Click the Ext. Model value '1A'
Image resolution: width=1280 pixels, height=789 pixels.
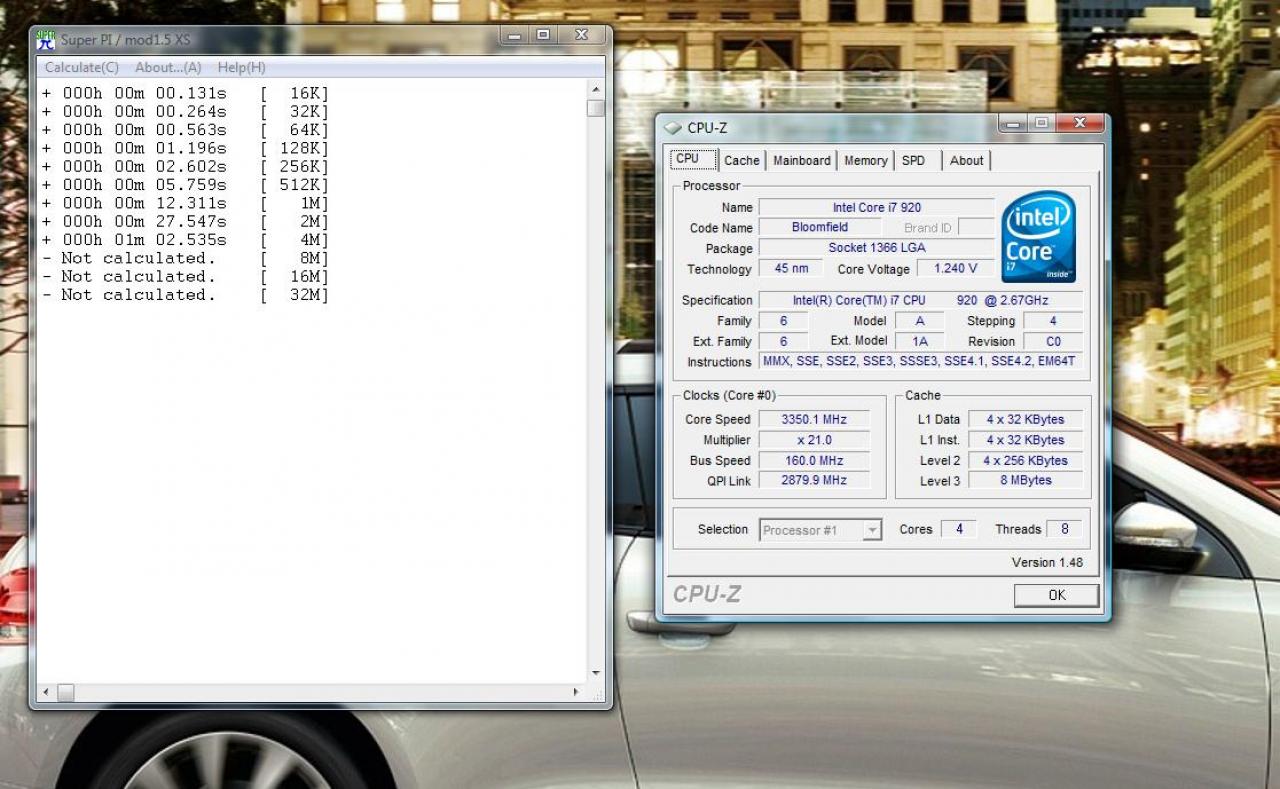(920, 341)
